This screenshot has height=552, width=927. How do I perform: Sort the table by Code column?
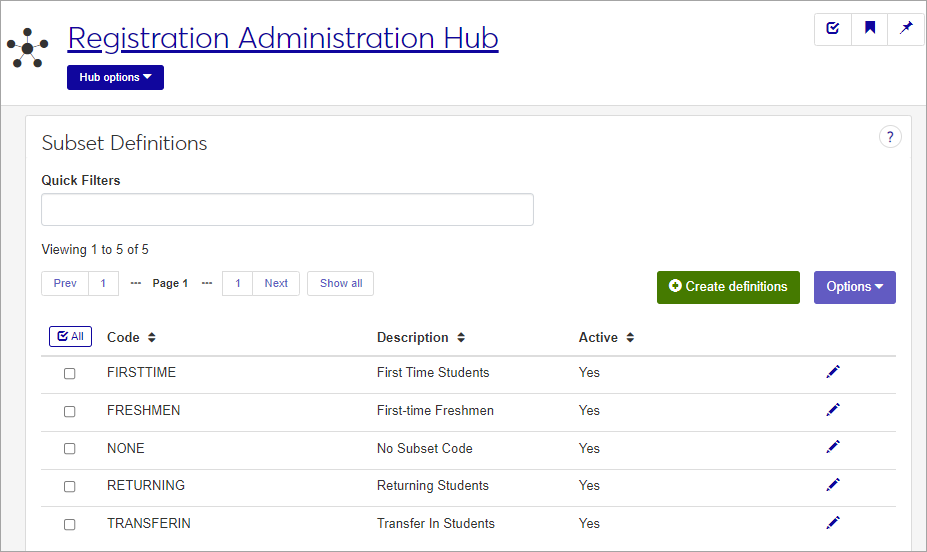click(x=131, y=338)
